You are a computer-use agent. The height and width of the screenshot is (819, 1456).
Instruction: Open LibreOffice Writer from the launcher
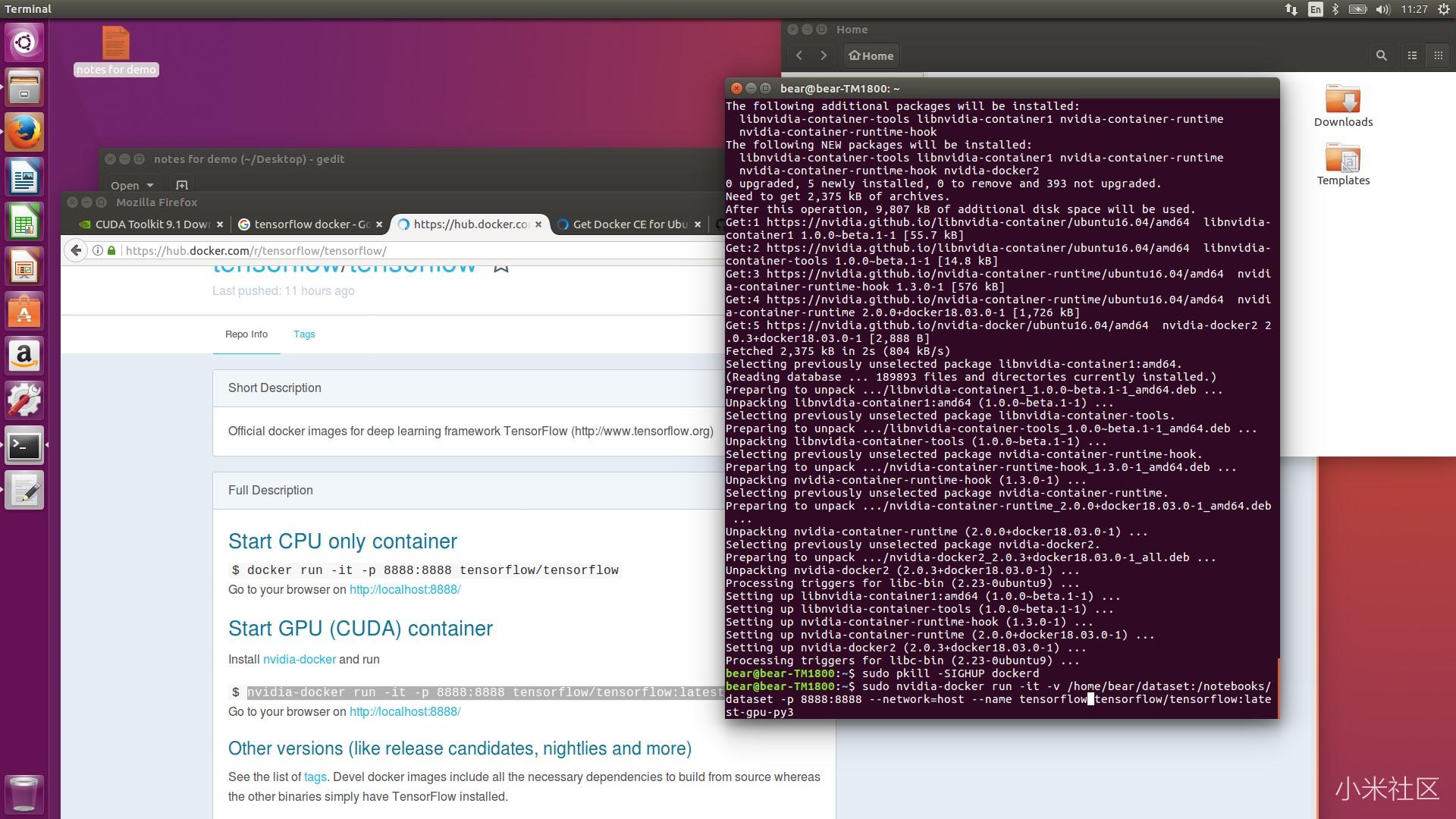click(24, 177)
